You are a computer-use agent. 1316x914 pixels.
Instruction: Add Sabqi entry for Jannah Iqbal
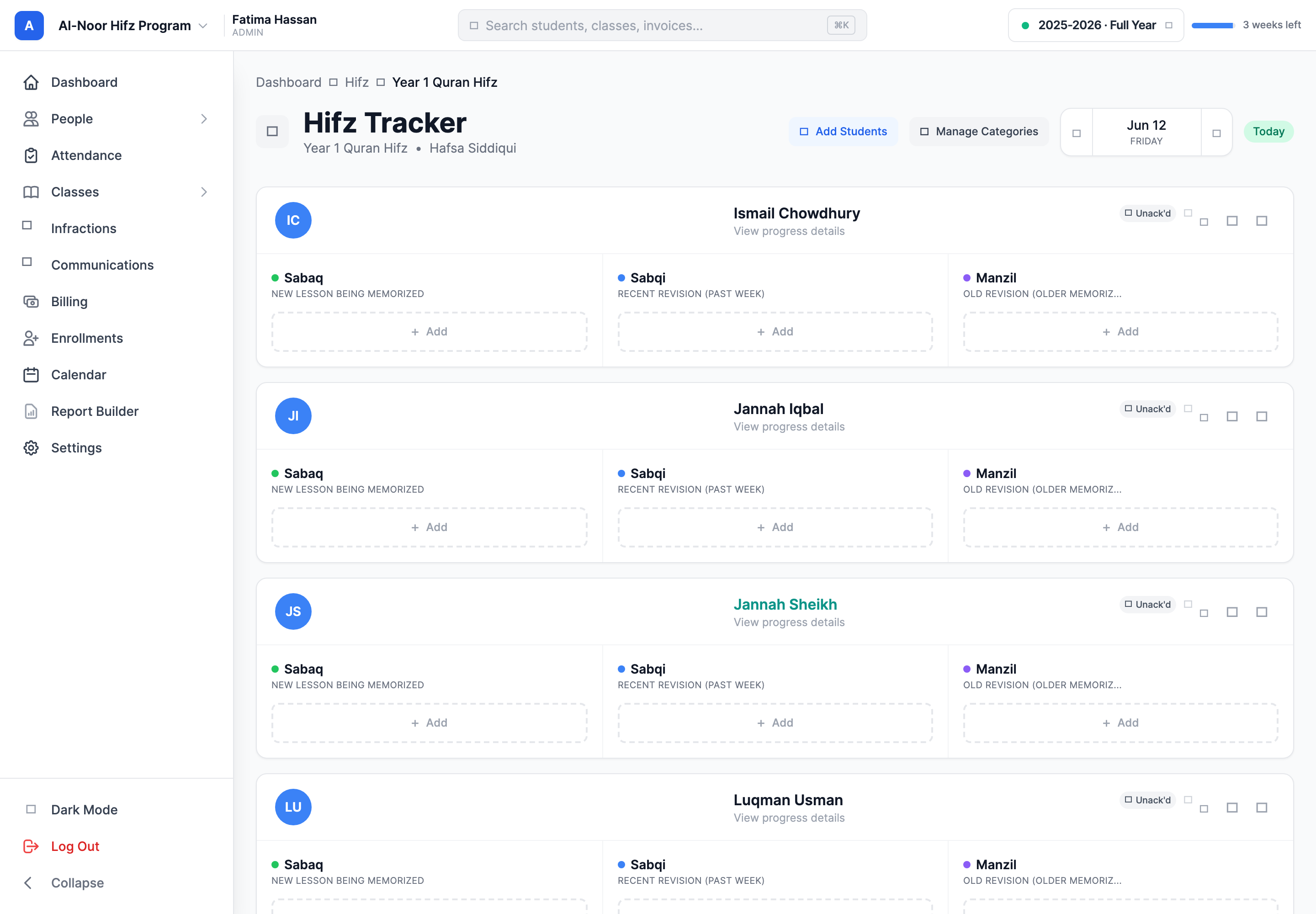[x=775, y=527]
